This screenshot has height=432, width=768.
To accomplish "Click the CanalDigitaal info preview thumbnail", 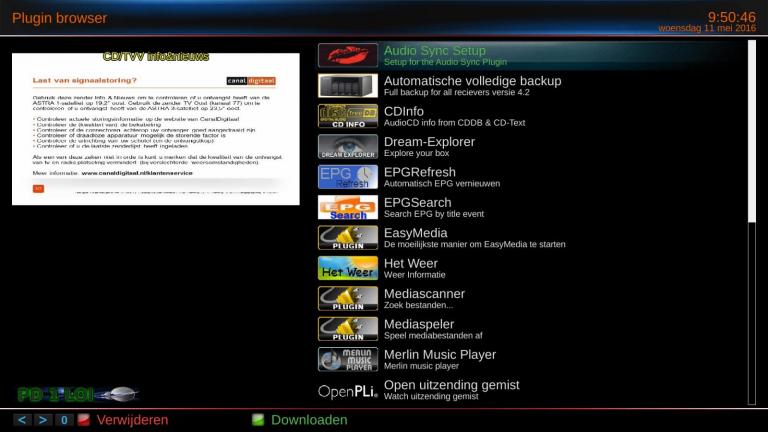I will (155, 128).
